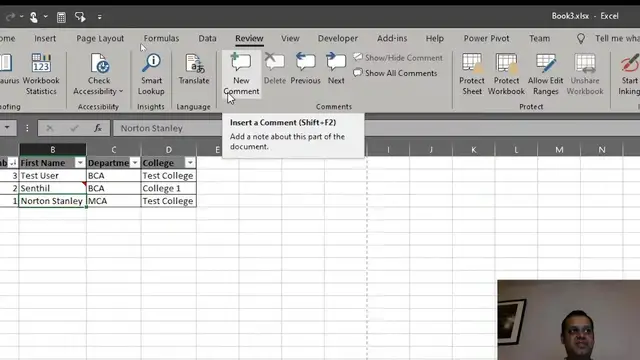Image resolution: width=640 pixels, height=360 pixels.
Task: Select column D header
Action: pyautogui.click(x=169, y=150)
